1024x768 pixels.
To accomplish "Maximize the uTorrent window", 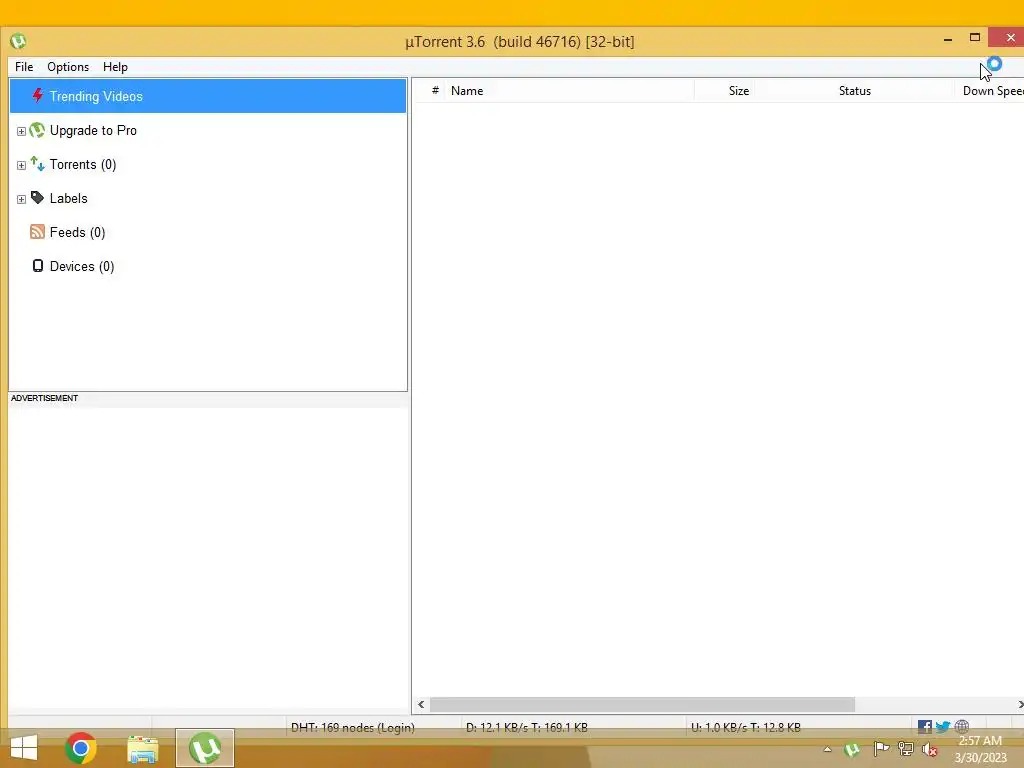I will coord(975,38).
